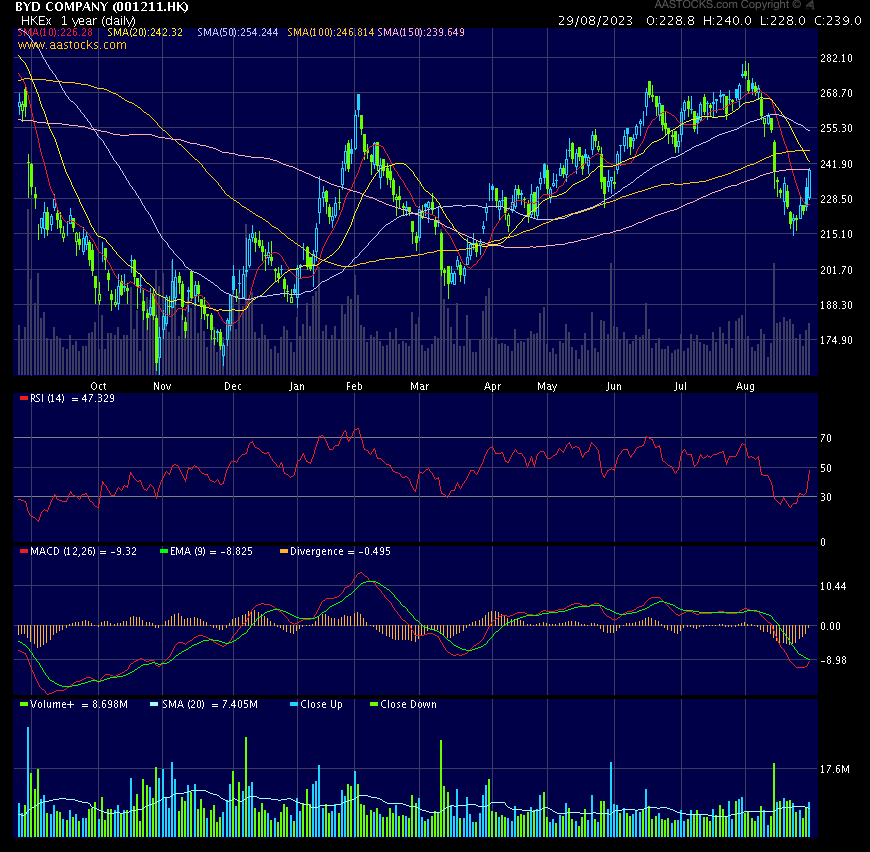
Task: Select the May month label
Action: pos(547,386)
